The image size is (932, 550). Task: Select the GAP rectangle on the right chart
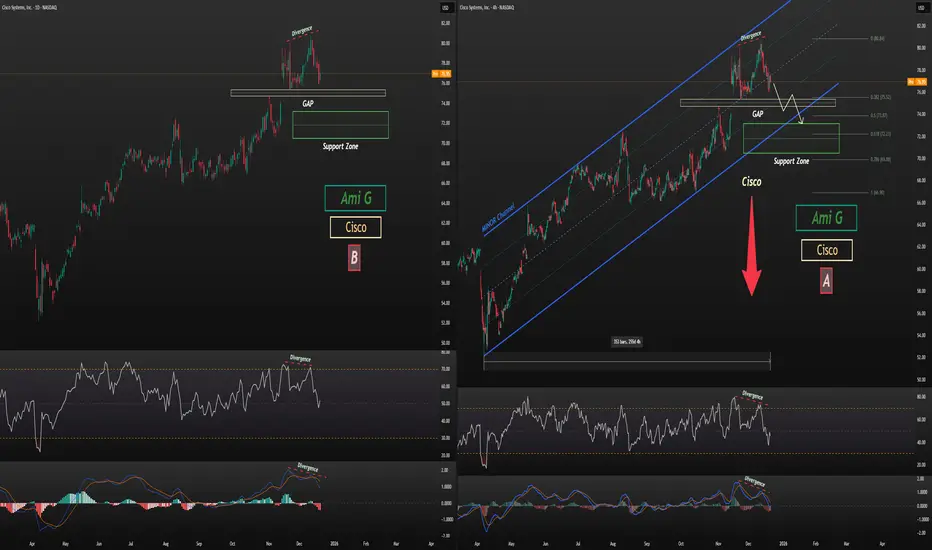coord(757,102)
